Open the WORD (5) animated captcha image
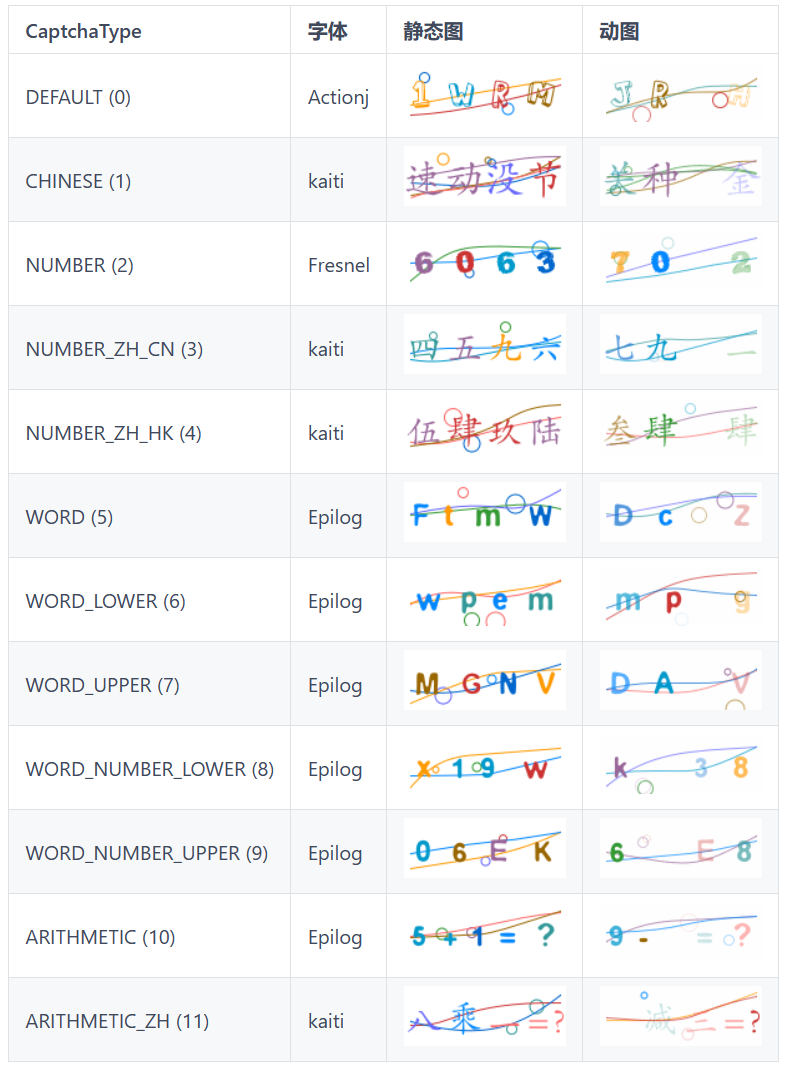Image resolution: width=806 pixels, height=1073 pixels. [x=681, y=515]
